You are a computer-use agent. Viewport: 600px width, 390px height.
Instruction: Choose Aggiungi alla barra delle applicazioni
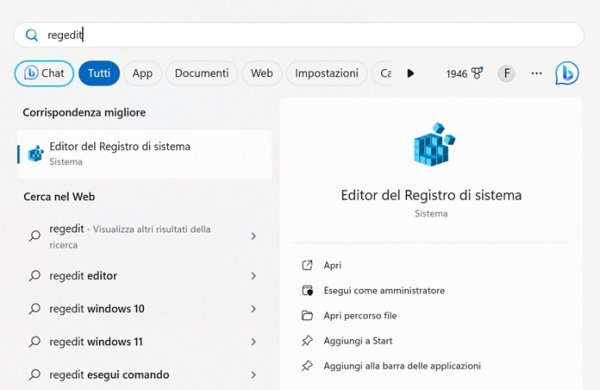click(402, 366)
